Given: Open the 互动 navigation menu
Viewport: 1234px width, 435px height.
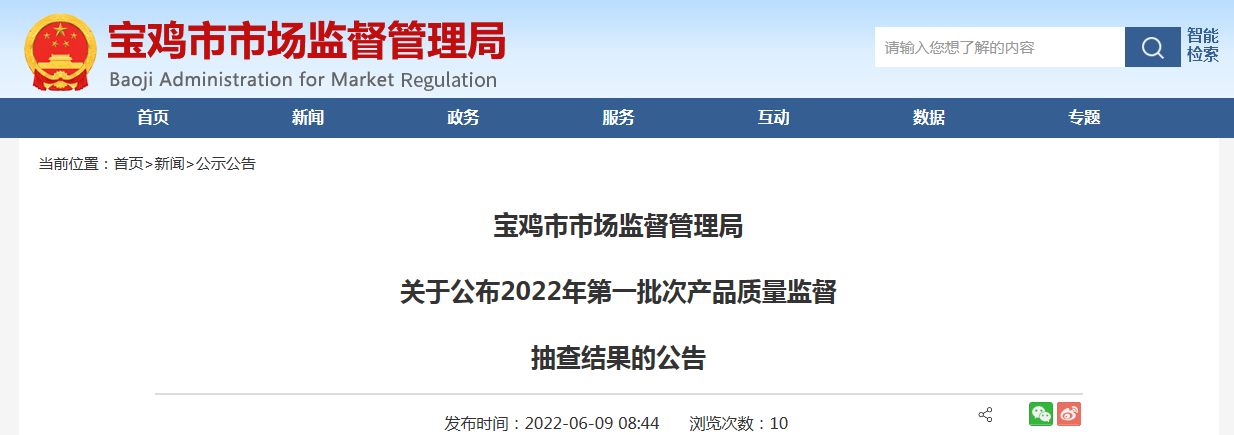Looking at the screenshot, I should coord(773,117).
